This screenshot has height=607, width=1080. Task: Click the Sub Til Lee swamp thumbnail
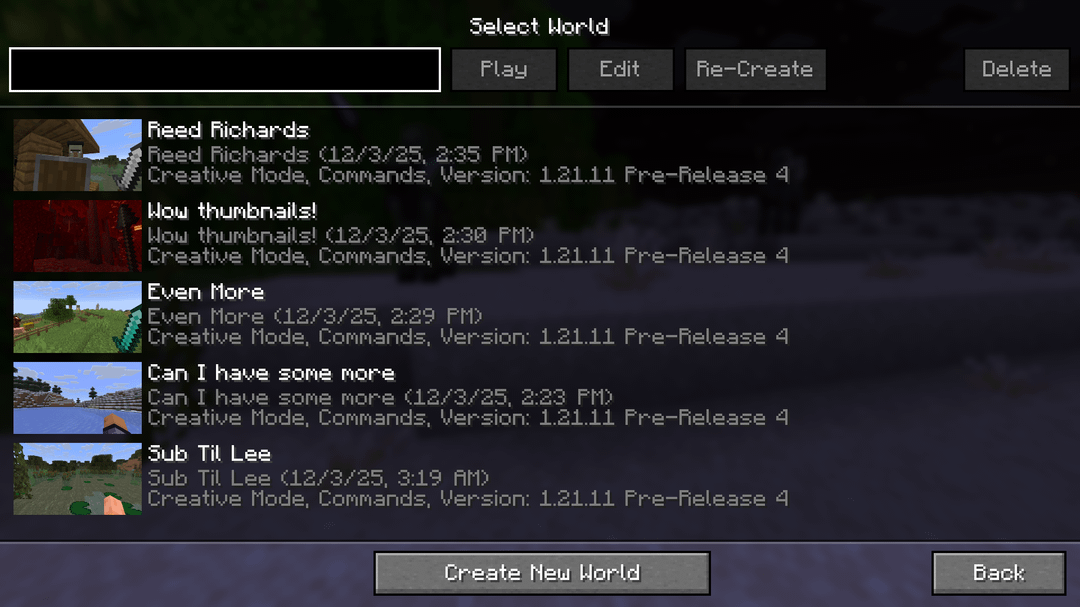[77, 478]
